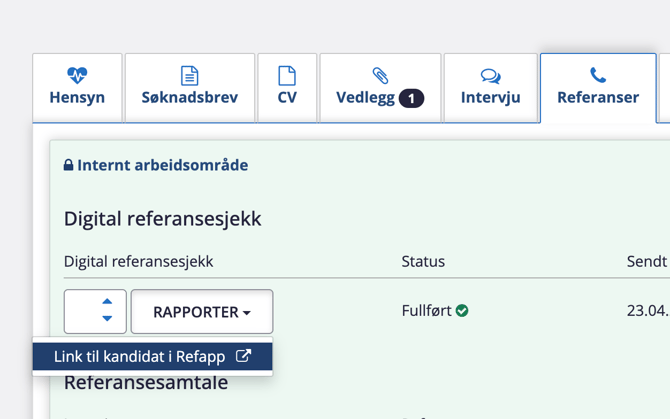Select the Referanser tab
Image resolution: width=670 pixels, height=419 pixels.
click(598, 88)
